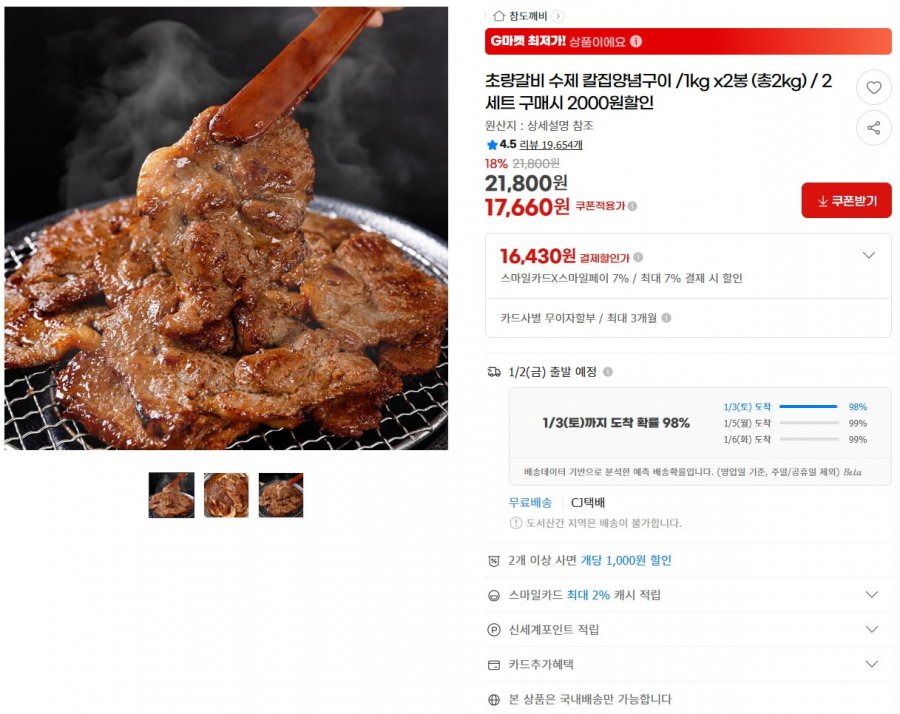Select the third product thumbnail
This screenshot has width=900, height=714.
pos(281,495)
